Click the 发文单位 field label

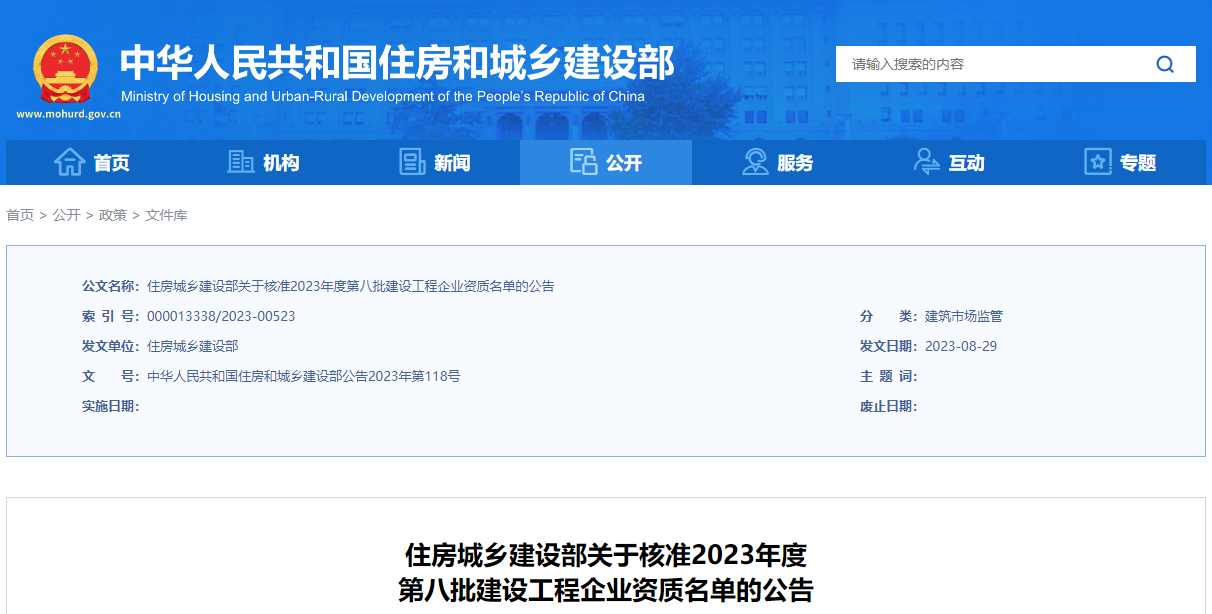tap(111, 346)
